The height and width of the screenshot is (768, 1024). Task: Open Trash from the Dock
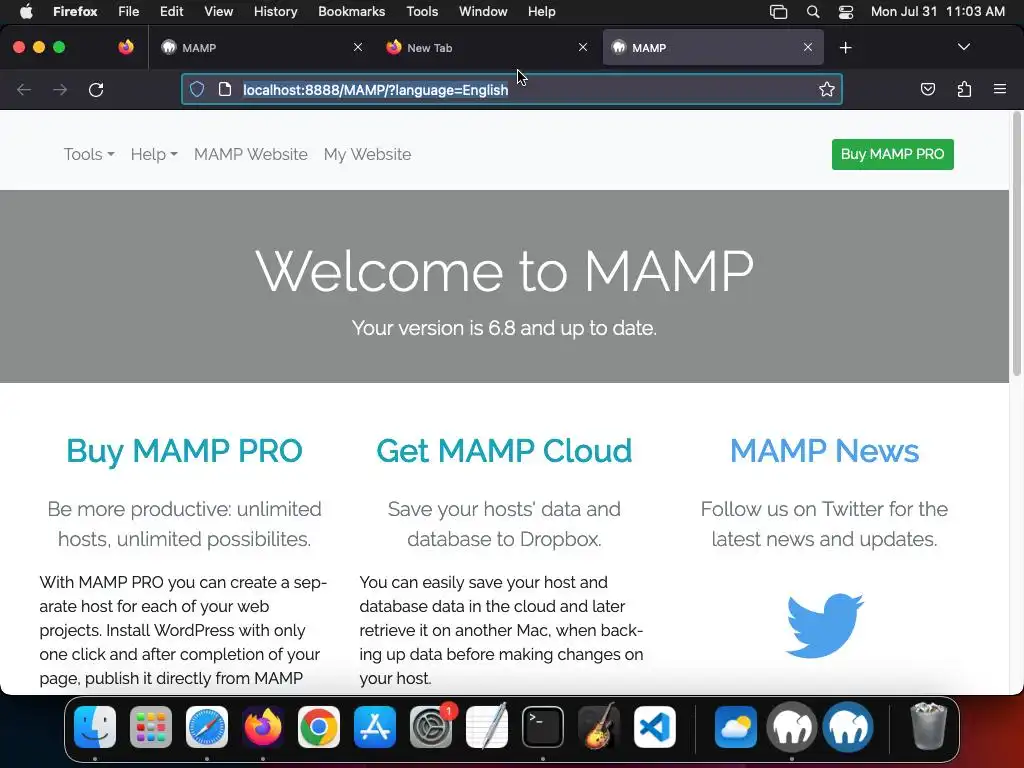click(x=928, y=726)
